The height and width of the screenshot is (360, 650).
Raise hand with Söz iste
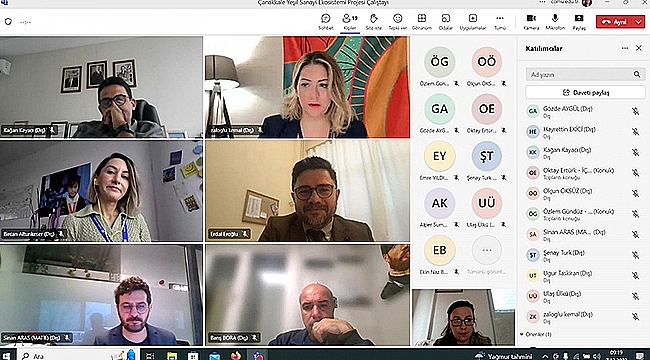[x=374, y=22]
